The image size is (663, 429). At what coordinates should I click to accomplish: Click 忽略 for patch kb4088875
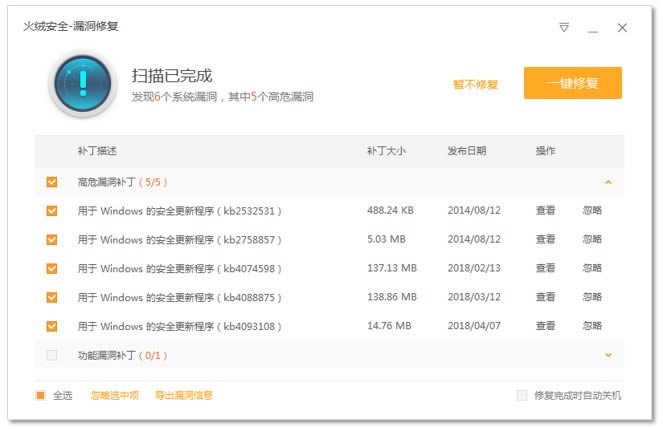(x=592, y=298)
